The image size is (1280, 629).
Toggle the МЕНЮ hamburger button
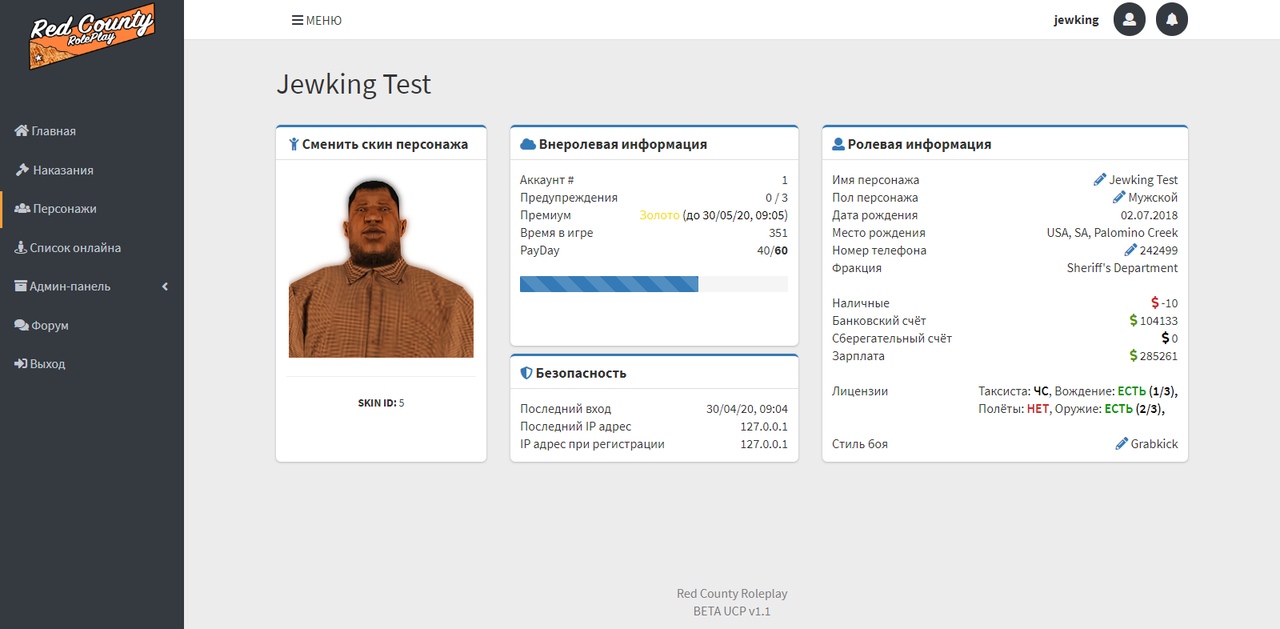click(317, 20)
